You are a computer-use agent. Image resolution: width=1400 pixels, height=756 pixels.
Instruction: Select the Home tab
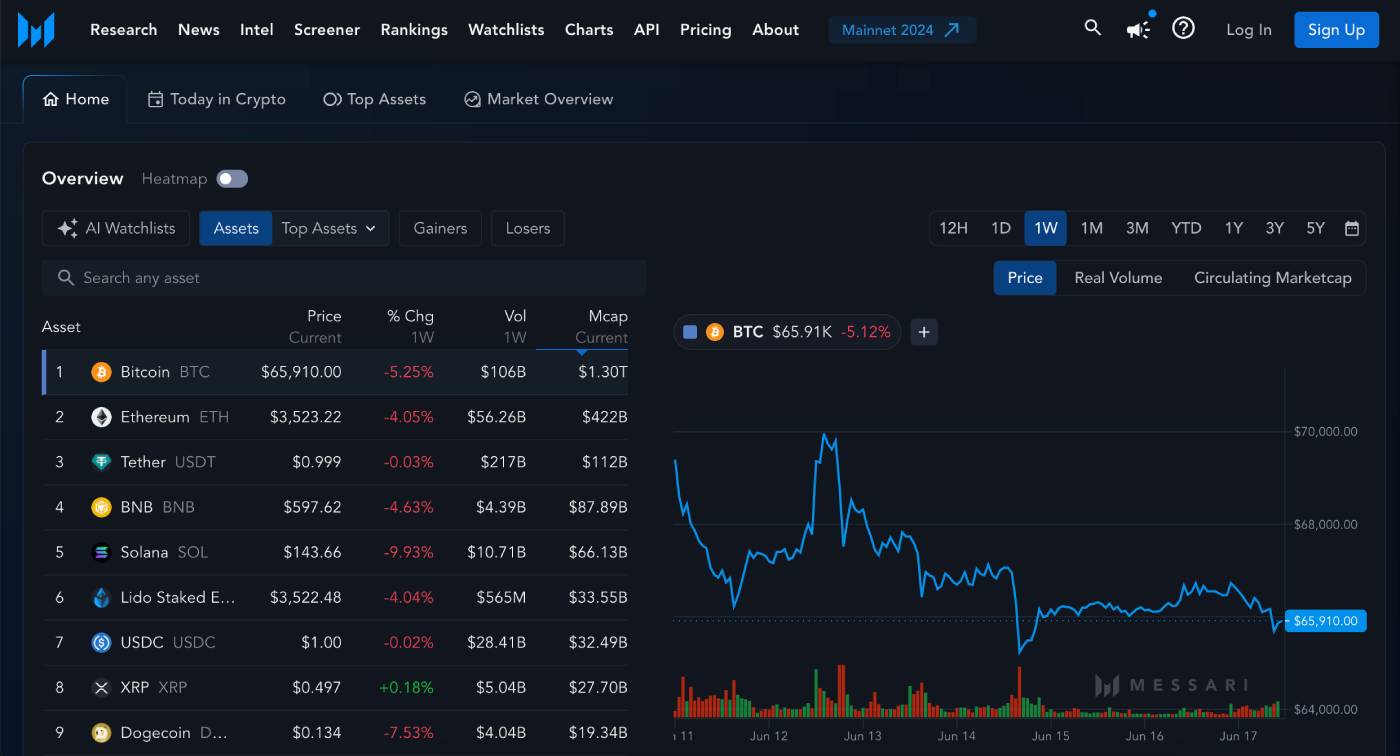tap(75, 99)
